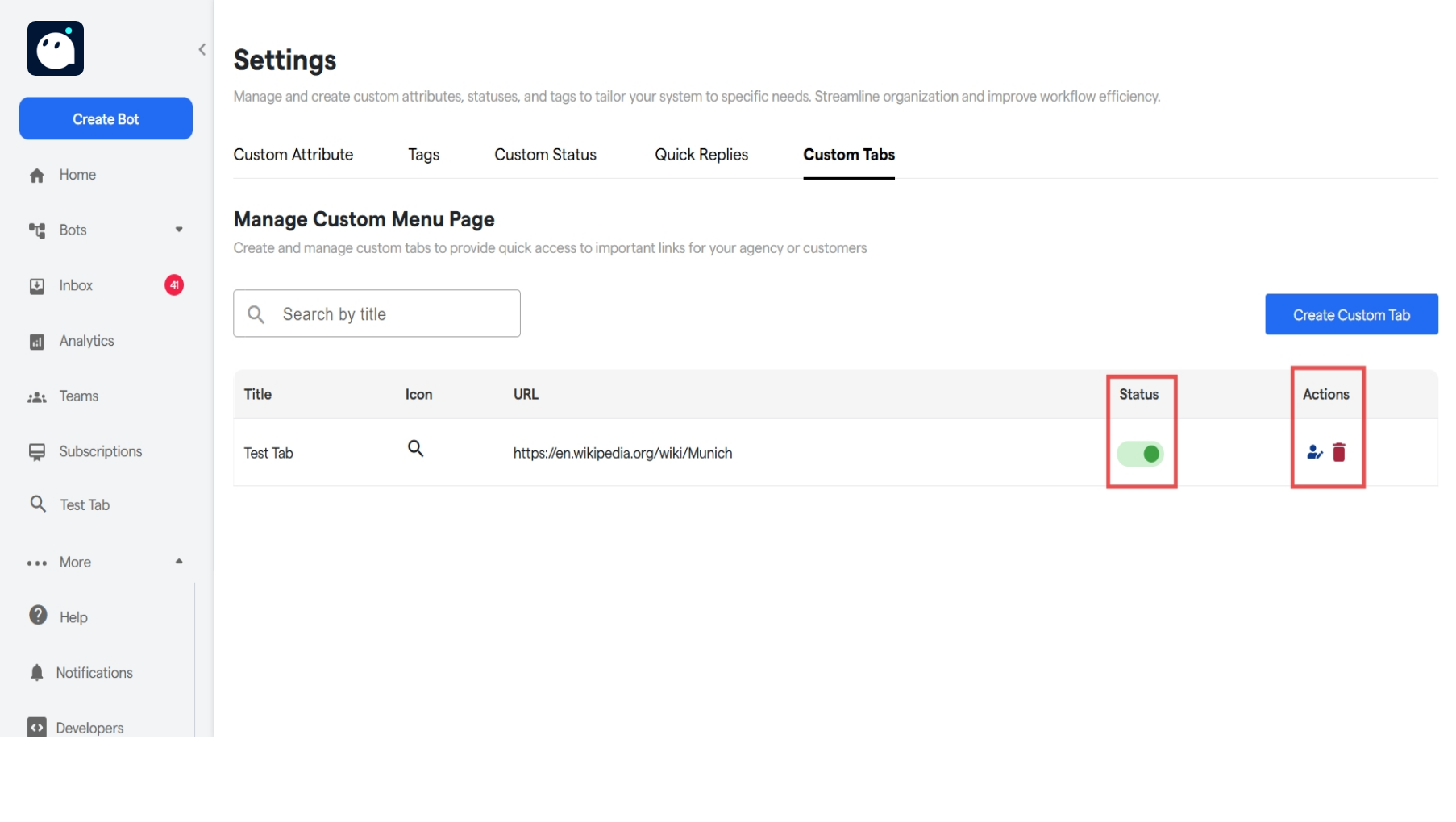Click the bot logo in the sidebar
Viewport: 1456px width, 822px height.
click(x=56, y=48)
